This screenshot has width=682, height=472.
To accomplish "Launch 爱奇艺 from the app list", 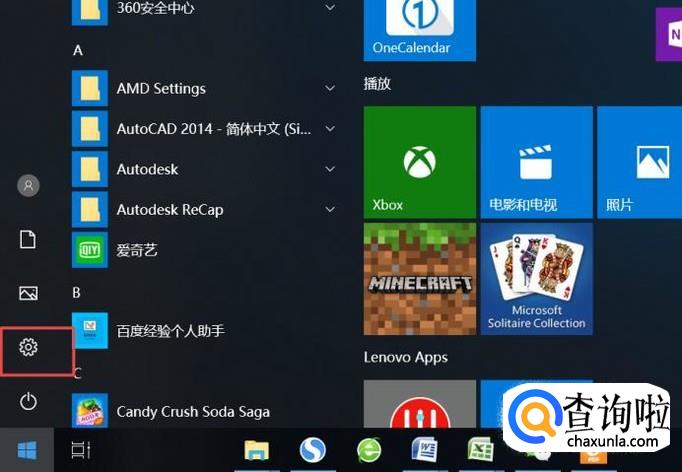I will (204, 250).
